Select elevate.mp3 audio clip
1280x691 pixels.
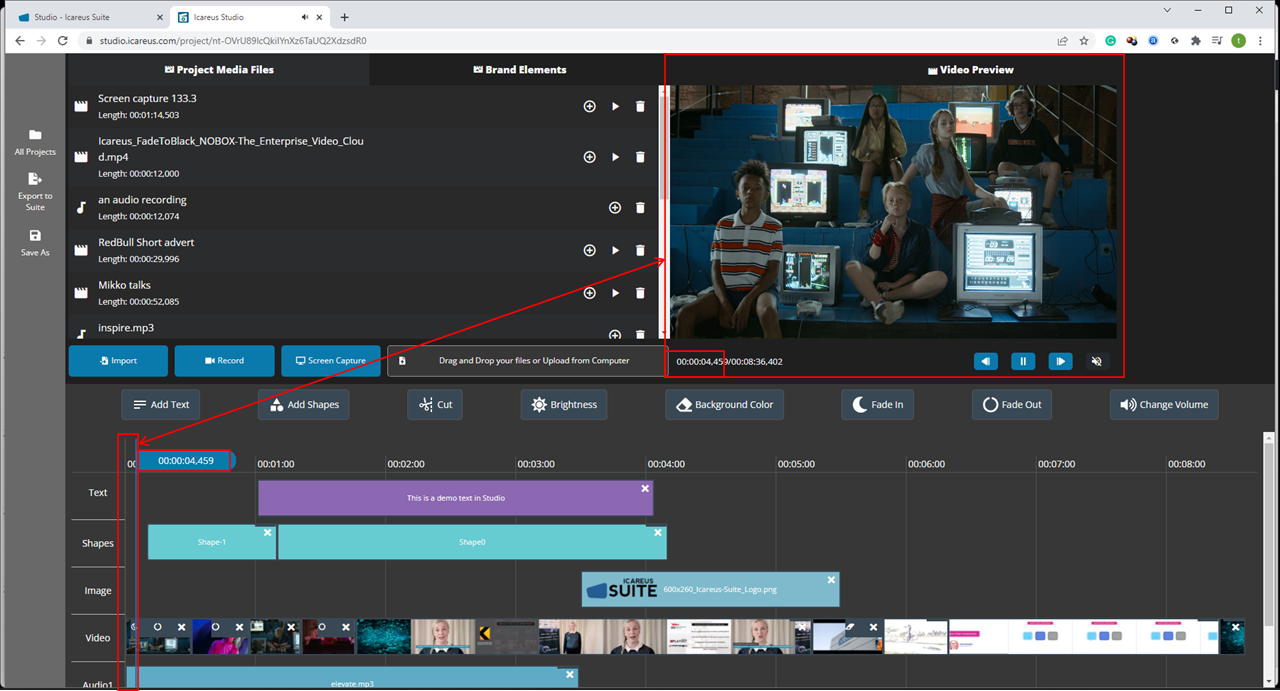(x=352, y=679)
